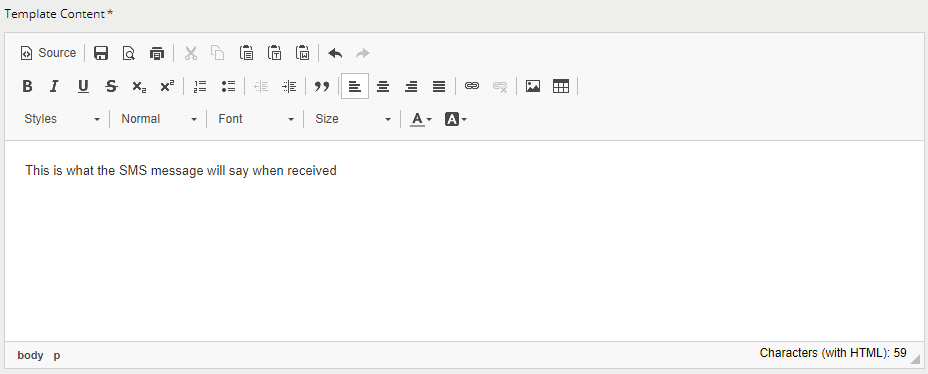Open the Size dropdown
Screen dimensions: 928x374
pyautogui.click(x=353, y=119)
